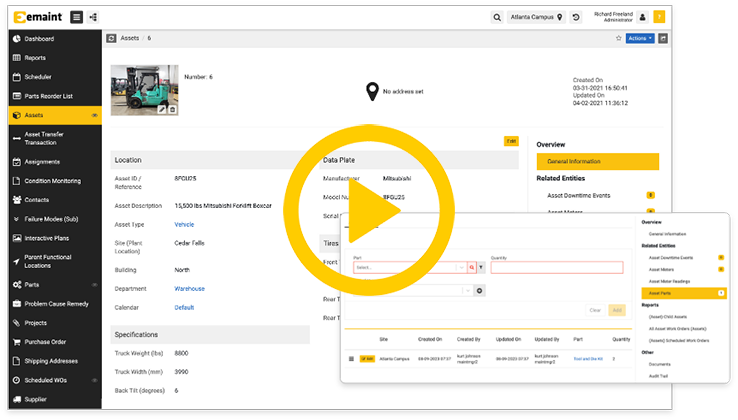Play the video with yellow play button
Viewport: 738px width, 420px height.
(369, 210)
